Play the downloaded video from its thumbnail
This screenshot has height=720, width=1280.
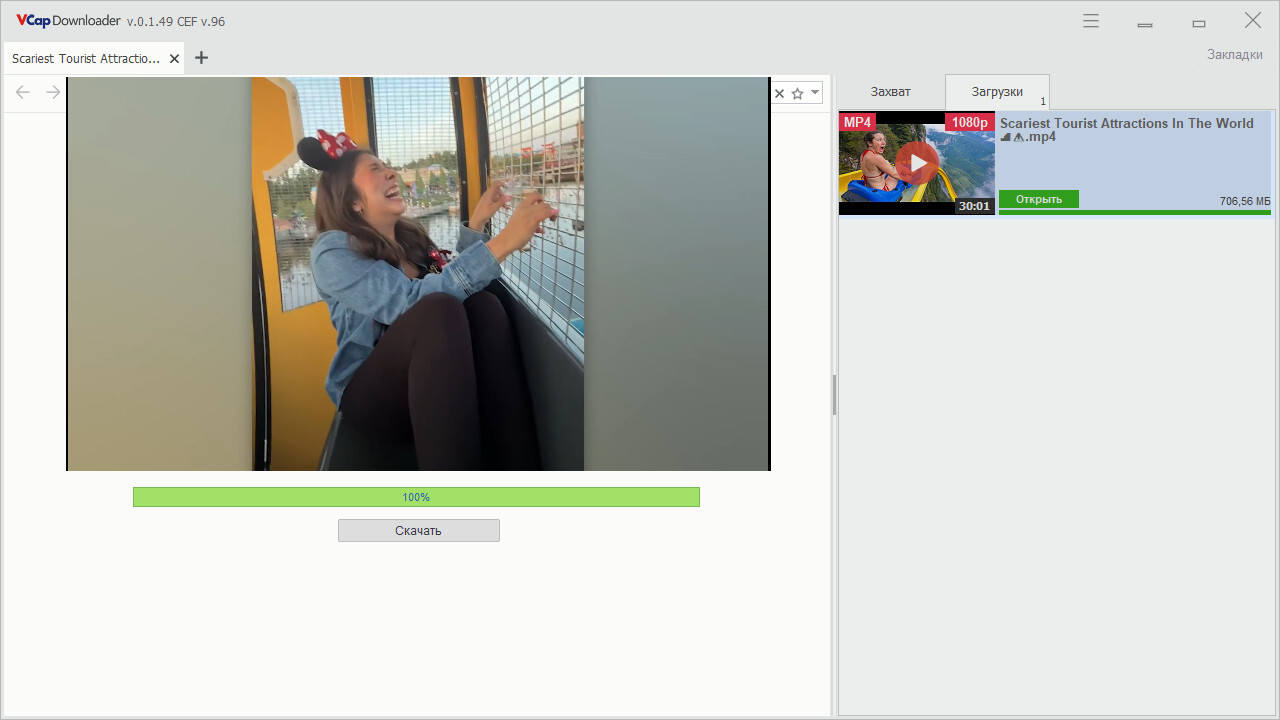(x=917, y=163)
